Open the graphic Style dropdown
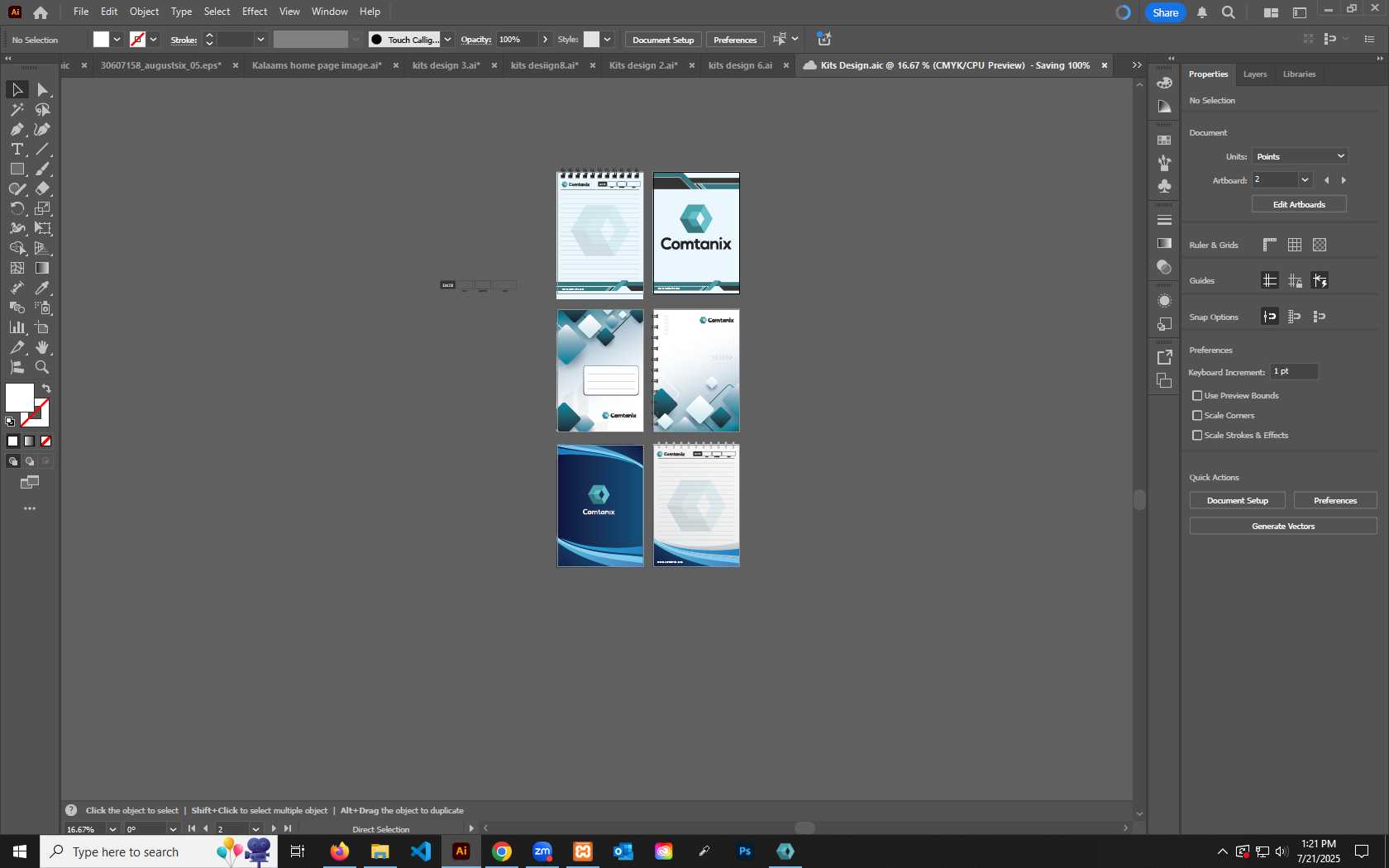 [x=608, y=39]
